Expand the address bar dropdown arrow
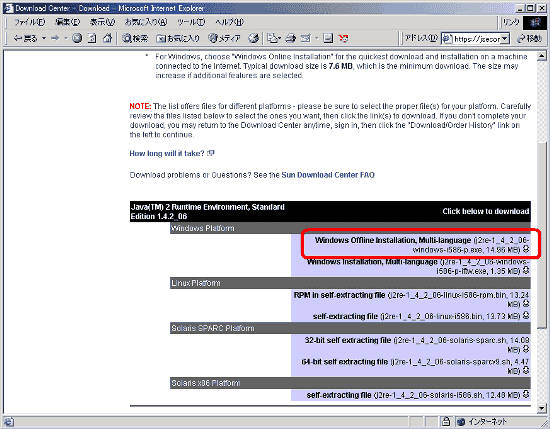 (504, 39)
